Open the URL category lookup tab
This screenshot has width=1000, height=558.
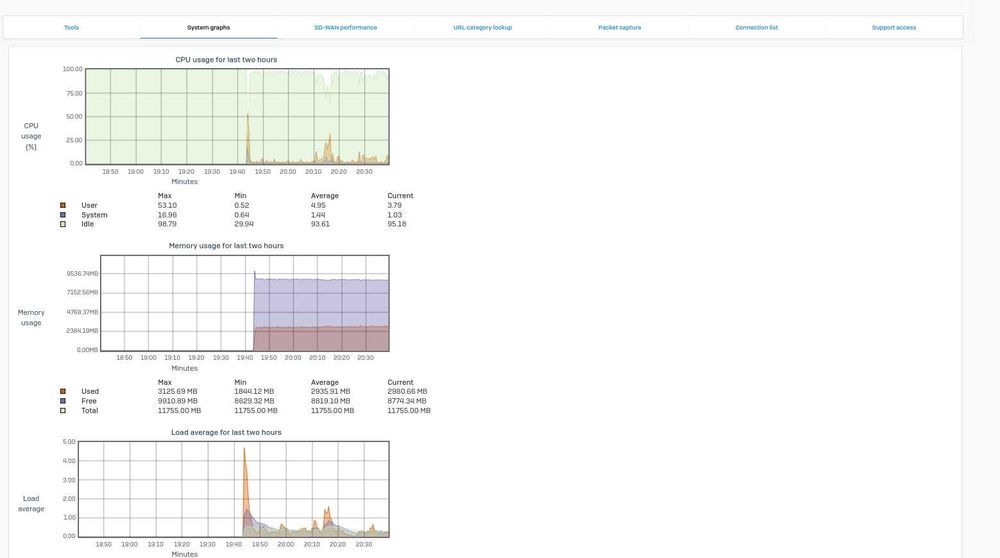pos(483,27)
